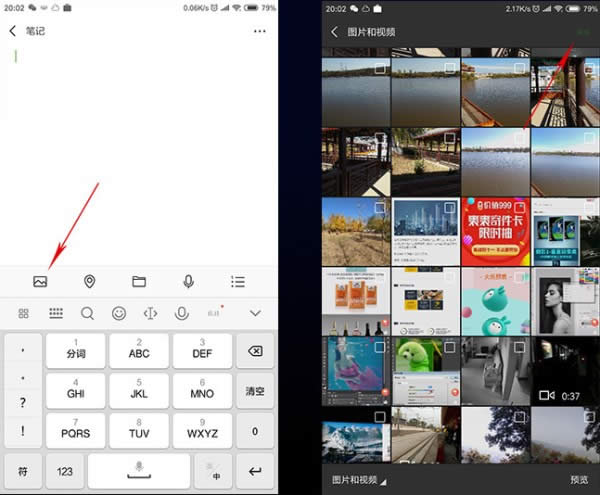The width and height of the screenshot is (600, 495).
Task: Select the grayscale room photo checkbox
Action: tap(520, 347)
